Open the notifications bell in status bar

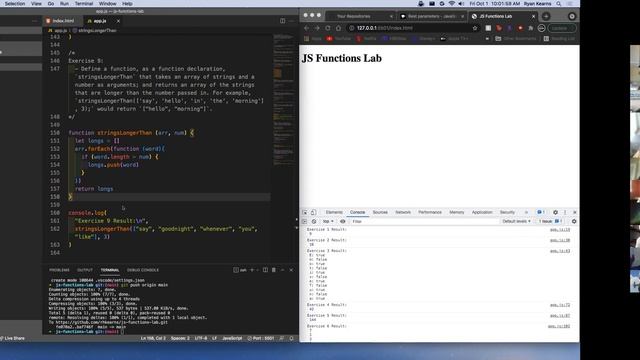point(291,338)
